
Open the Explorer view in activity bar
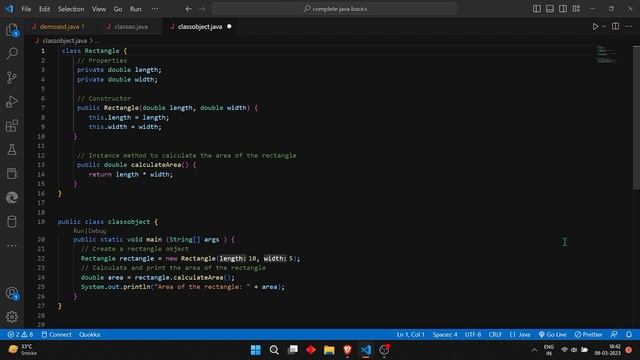[x=12, y=30]
